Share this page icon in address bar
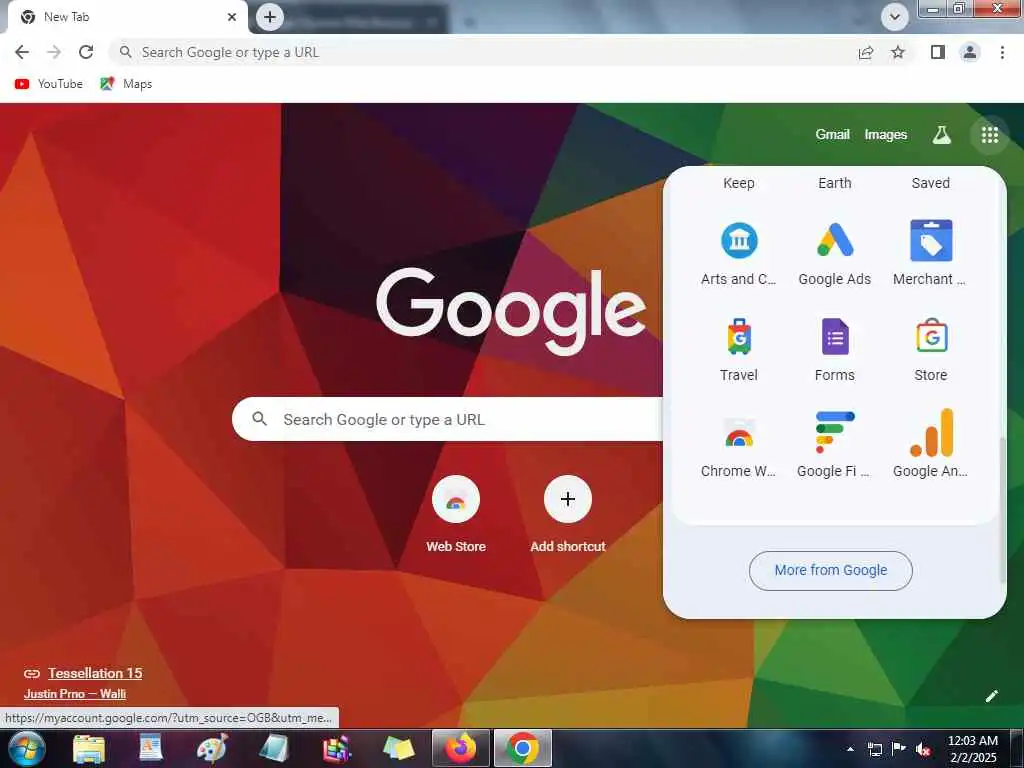Viewport: 1024px width, 768px height. [866, 53]
